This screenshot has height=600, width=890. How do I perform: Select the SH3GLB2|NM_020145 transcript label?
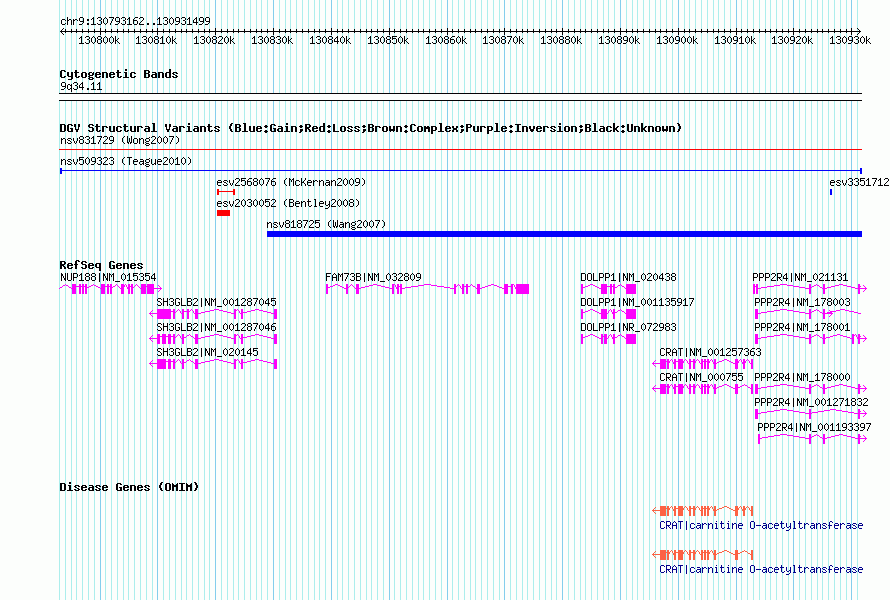coord(207,352)
